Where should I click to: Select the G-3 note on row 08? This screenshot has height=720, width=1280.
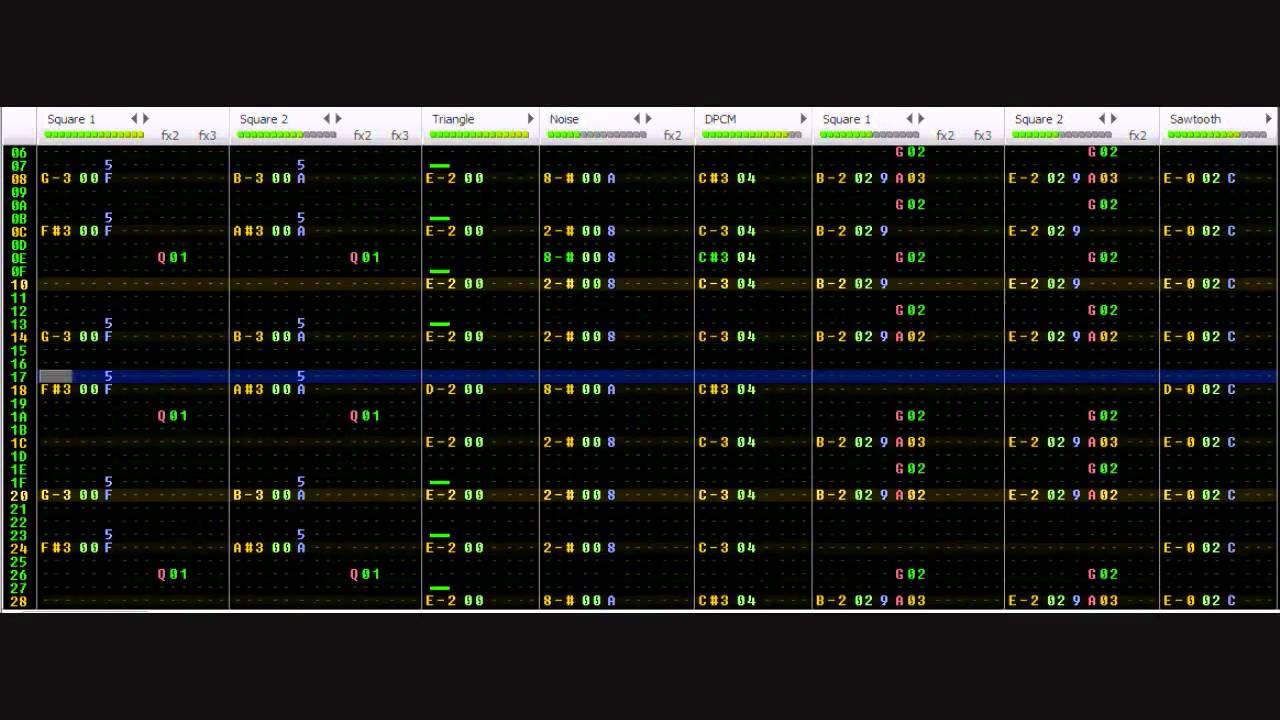[x=55, y=178]
